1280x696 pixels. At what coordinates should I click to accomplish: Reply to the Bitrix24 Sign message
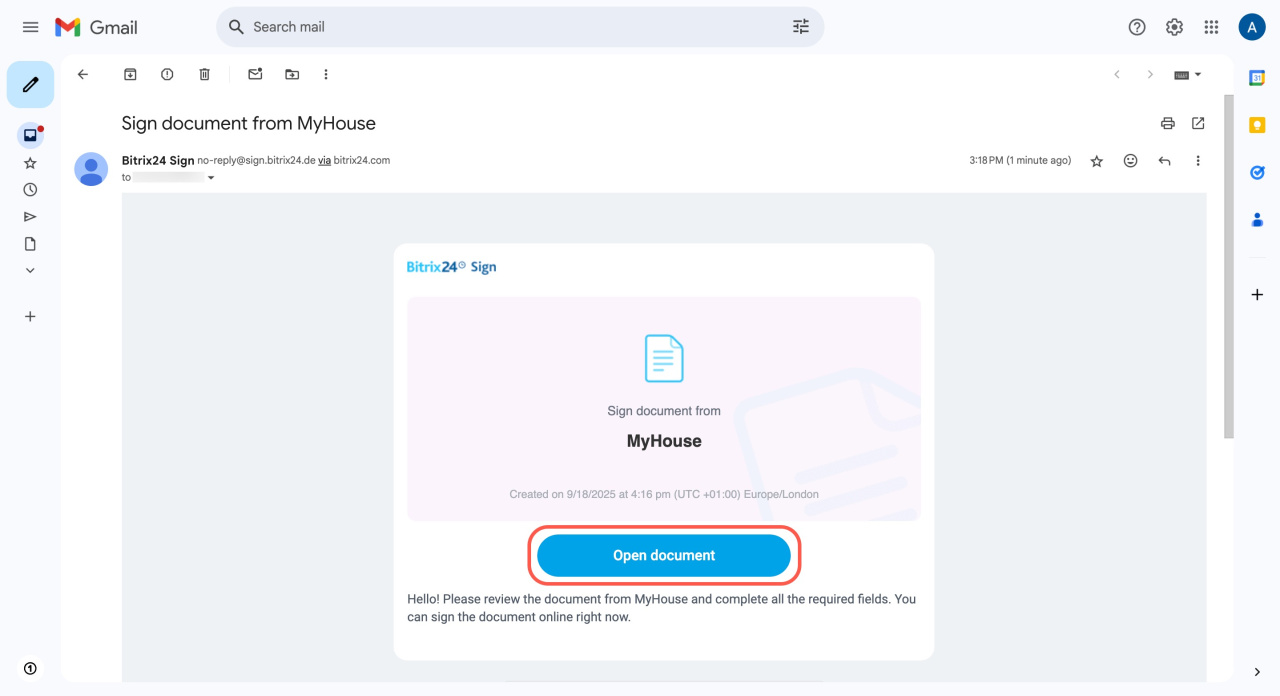[x=1164, y=161]
